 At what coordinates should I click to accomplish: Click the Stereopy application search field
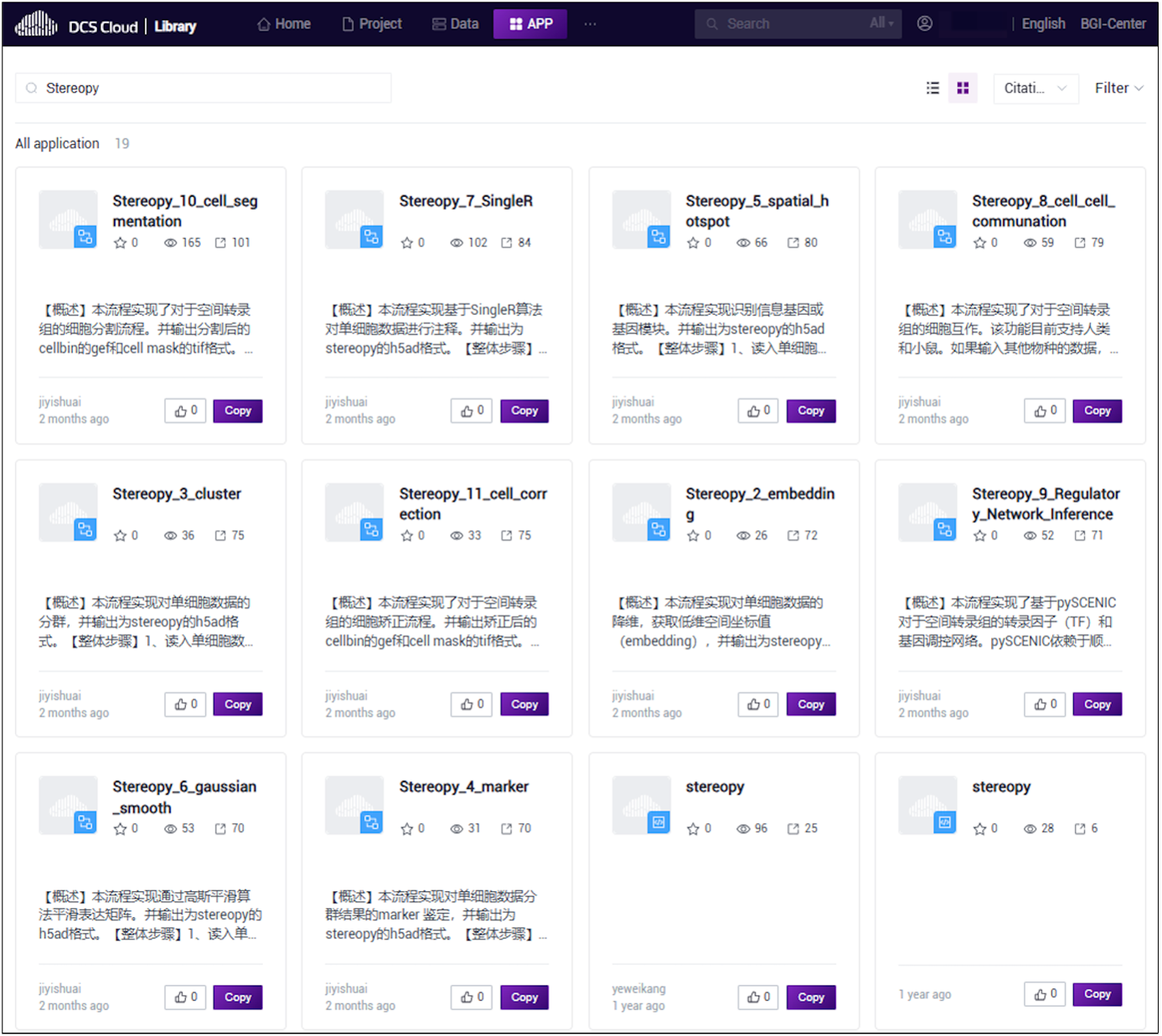[x=204, y=88]
